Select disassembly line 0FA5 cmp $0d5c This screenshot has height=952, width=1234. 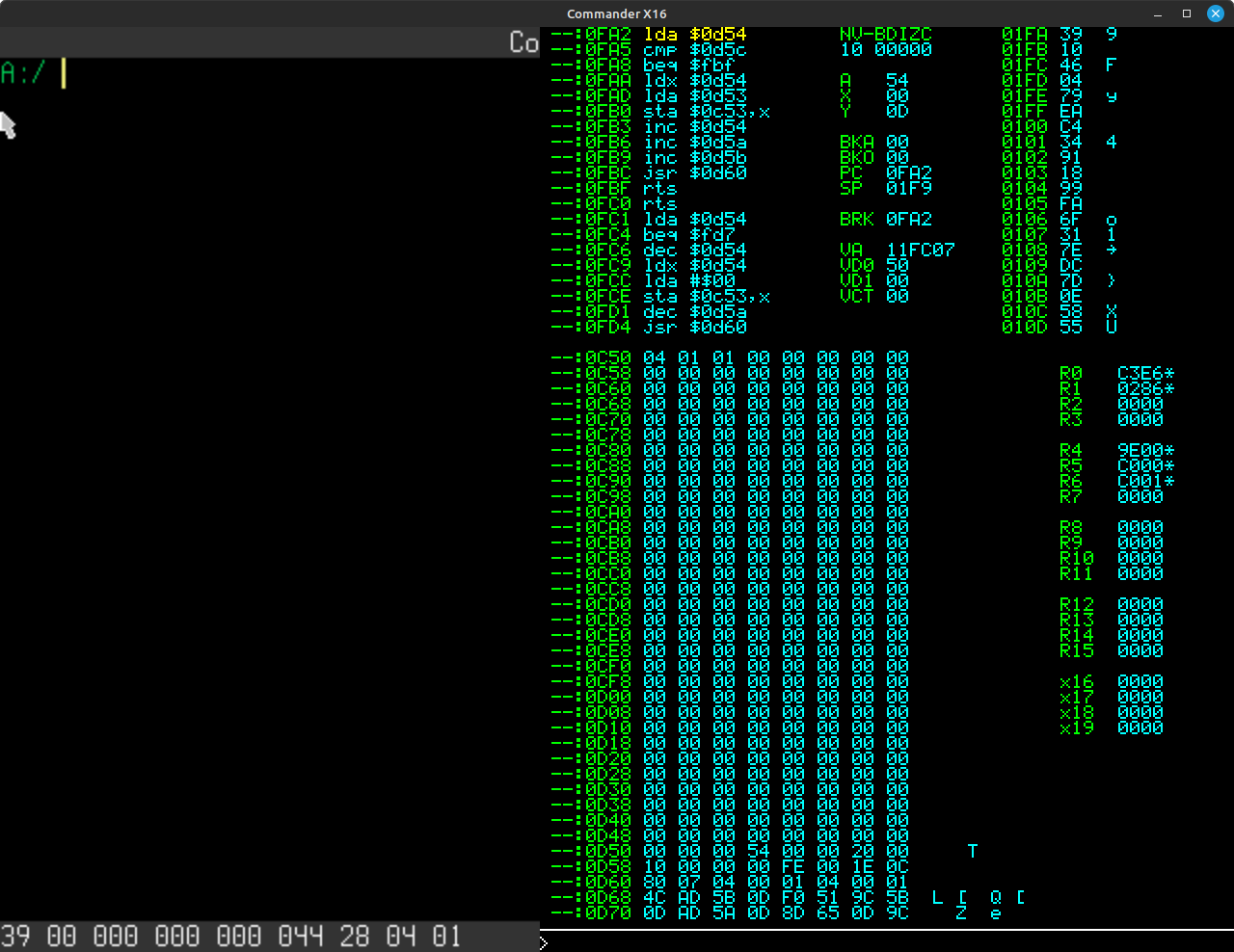tap(649, 50)
